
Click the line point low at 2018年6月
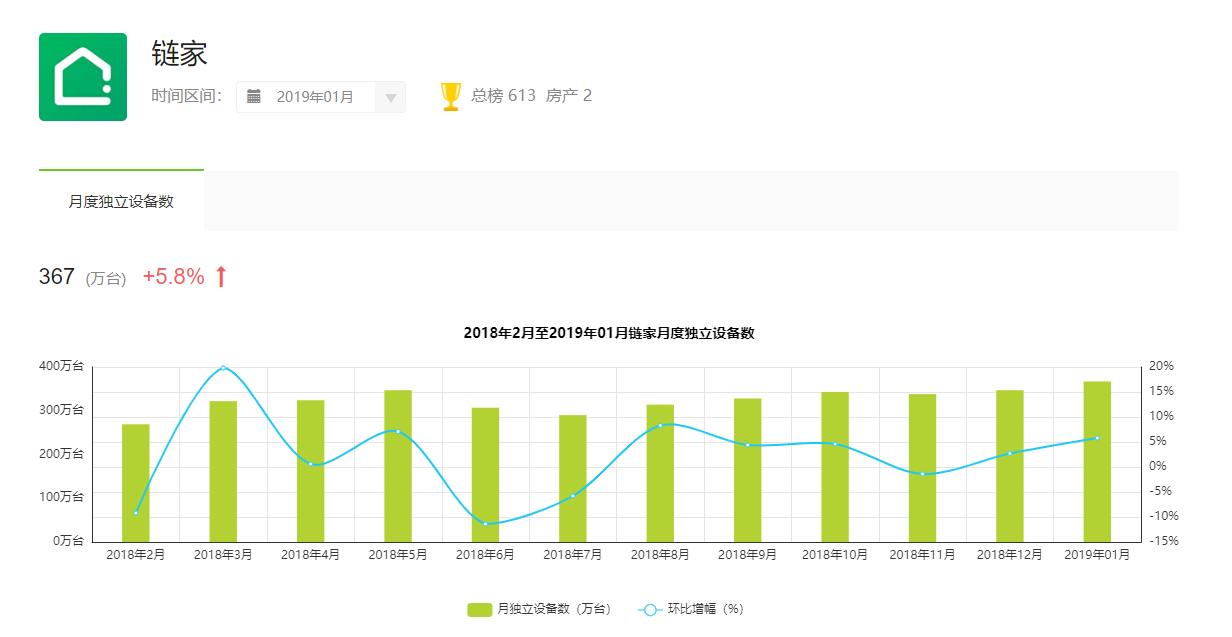(485, 523)
